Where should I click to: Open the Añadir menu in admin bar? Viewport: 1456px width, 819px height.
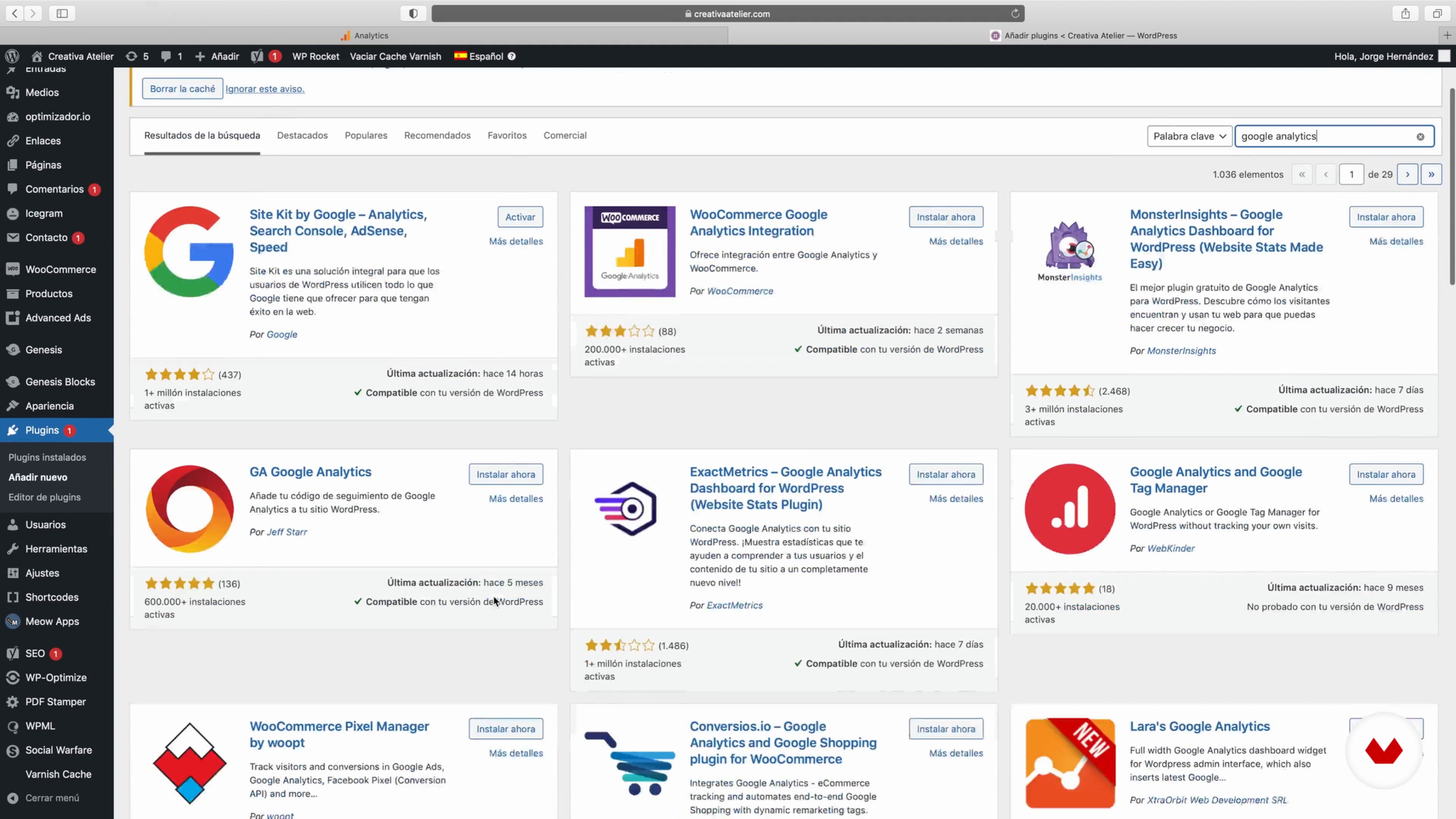point(217,56)
